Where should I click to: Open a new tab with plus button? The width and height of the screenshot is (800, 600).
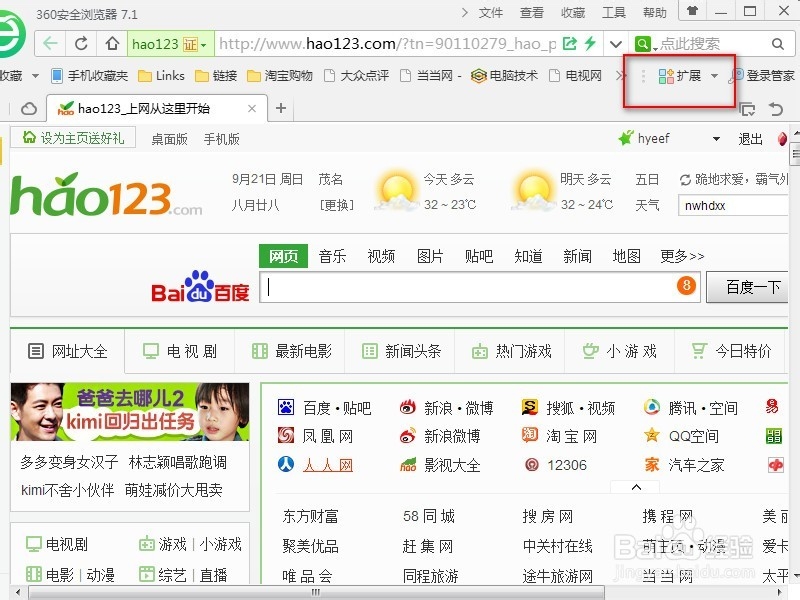[281, 108]
